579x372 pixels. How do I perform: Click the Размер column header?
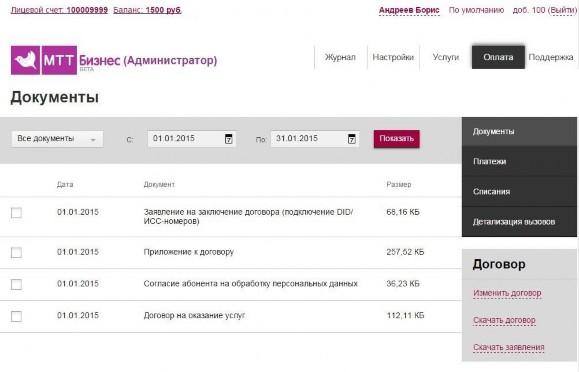coord(399,184)
